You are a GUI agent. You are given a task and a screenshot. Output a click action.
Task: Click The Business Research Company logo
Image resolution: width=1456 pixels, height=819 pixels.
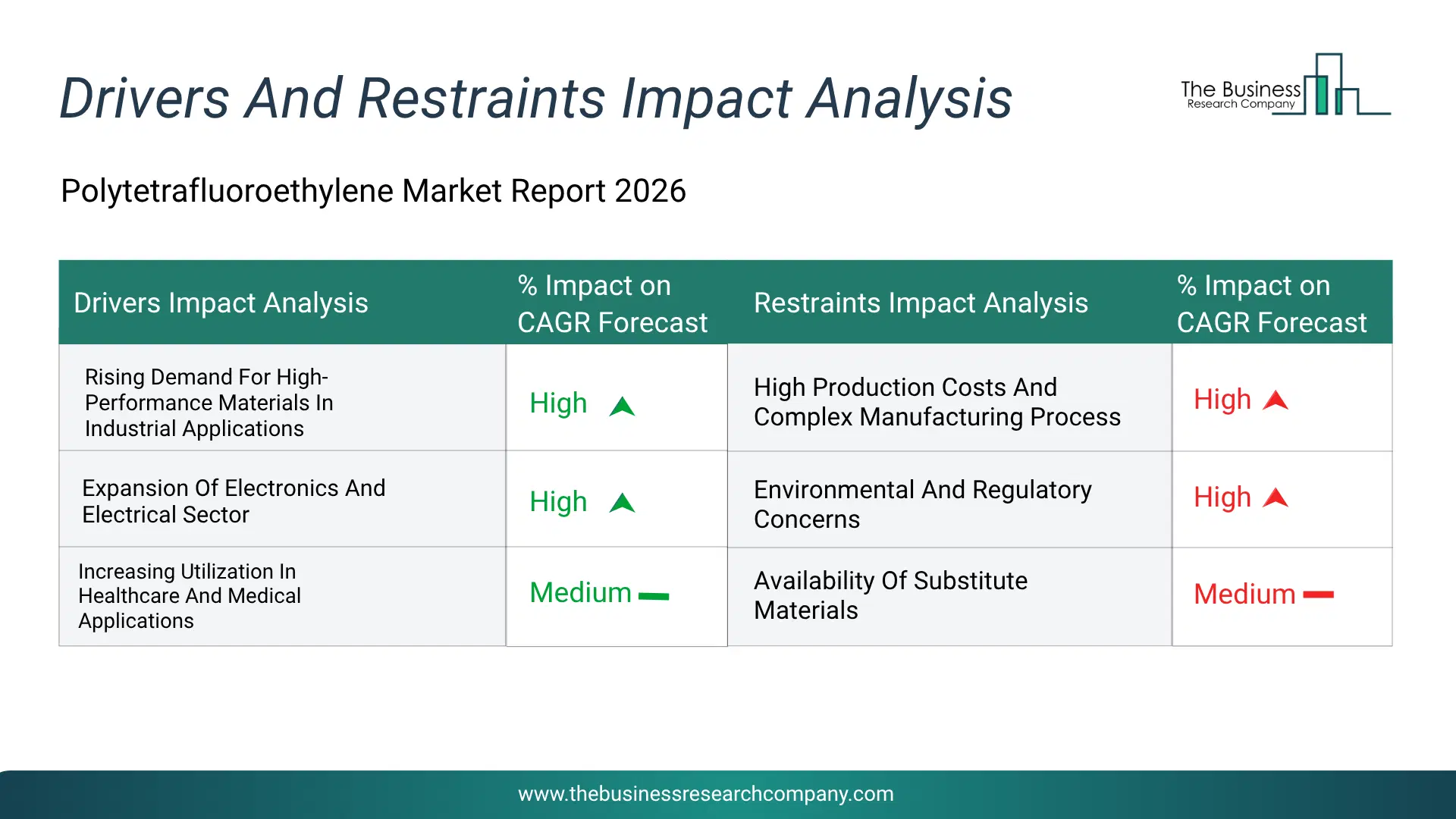coord(1285,85)
